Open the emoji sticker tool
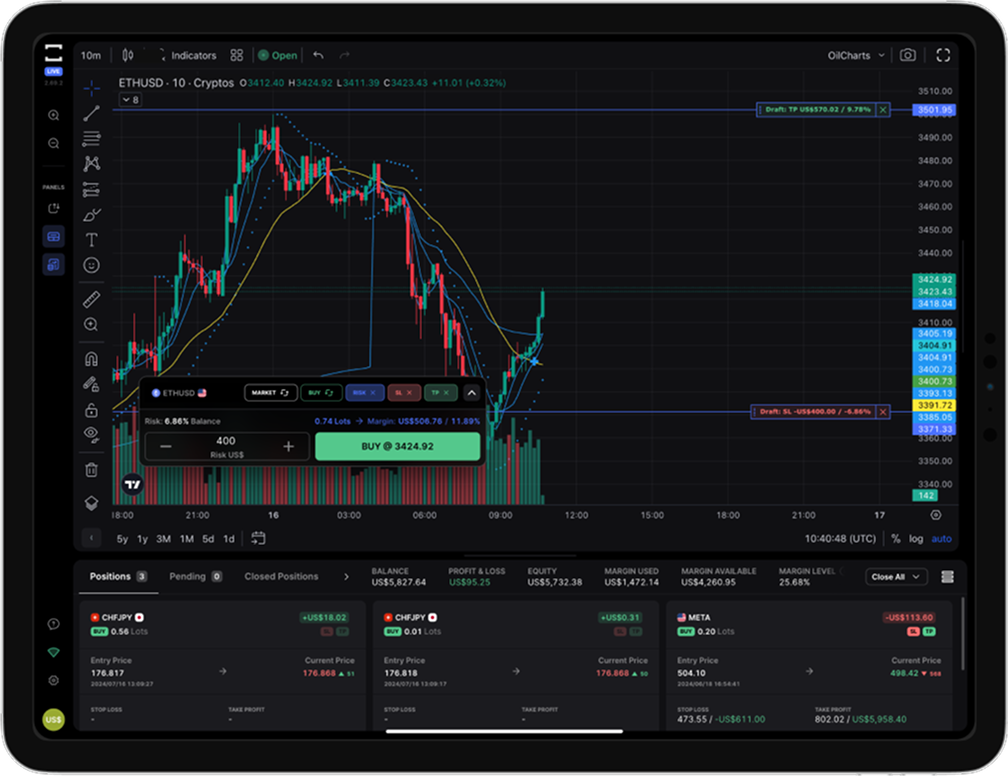The height and width of the screenshot is (776, 1008). click(x=92, y=266)
